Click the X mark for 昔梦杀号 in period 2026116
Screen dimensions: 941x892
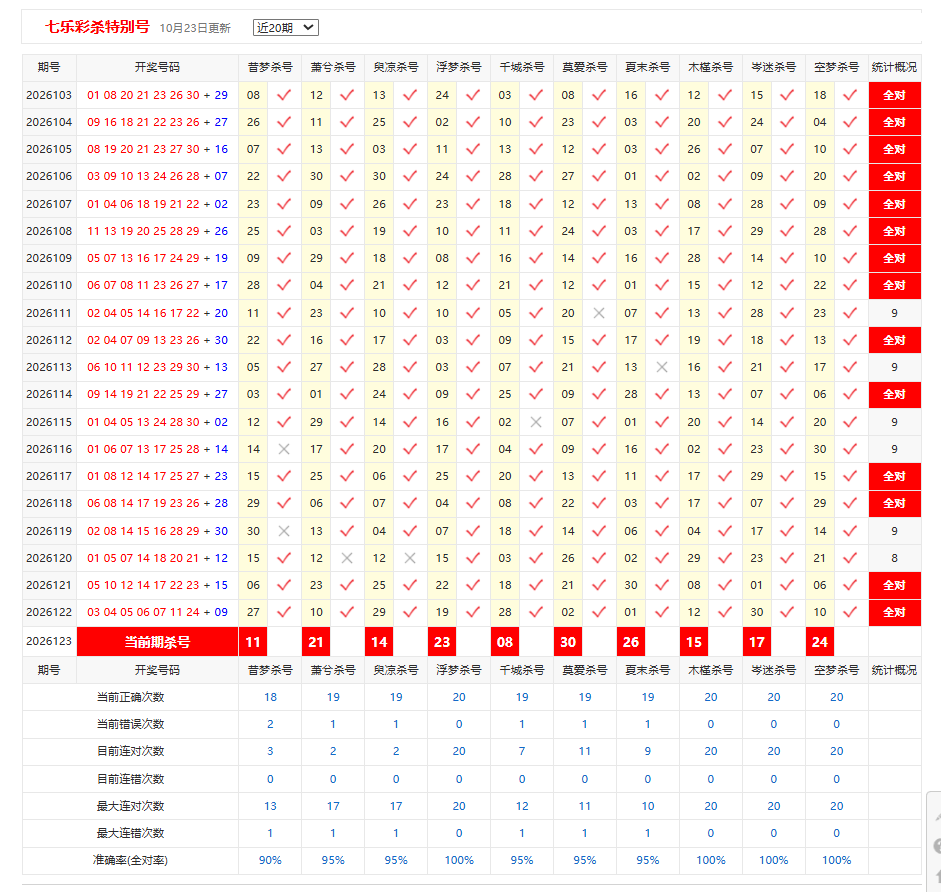click(284, 449)
